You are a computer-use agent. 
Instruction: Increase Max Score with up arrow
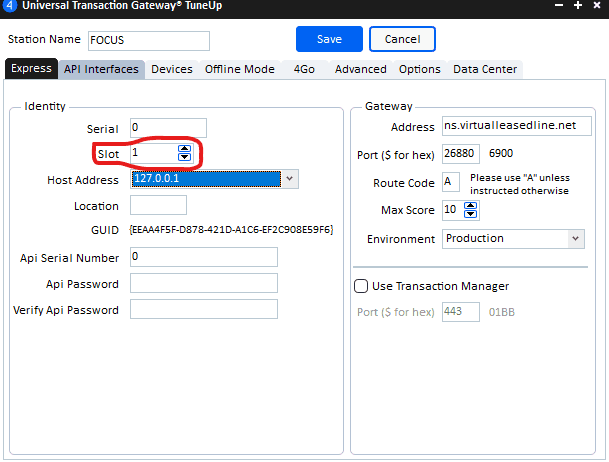pyautogui.click(x=472, y=205)
